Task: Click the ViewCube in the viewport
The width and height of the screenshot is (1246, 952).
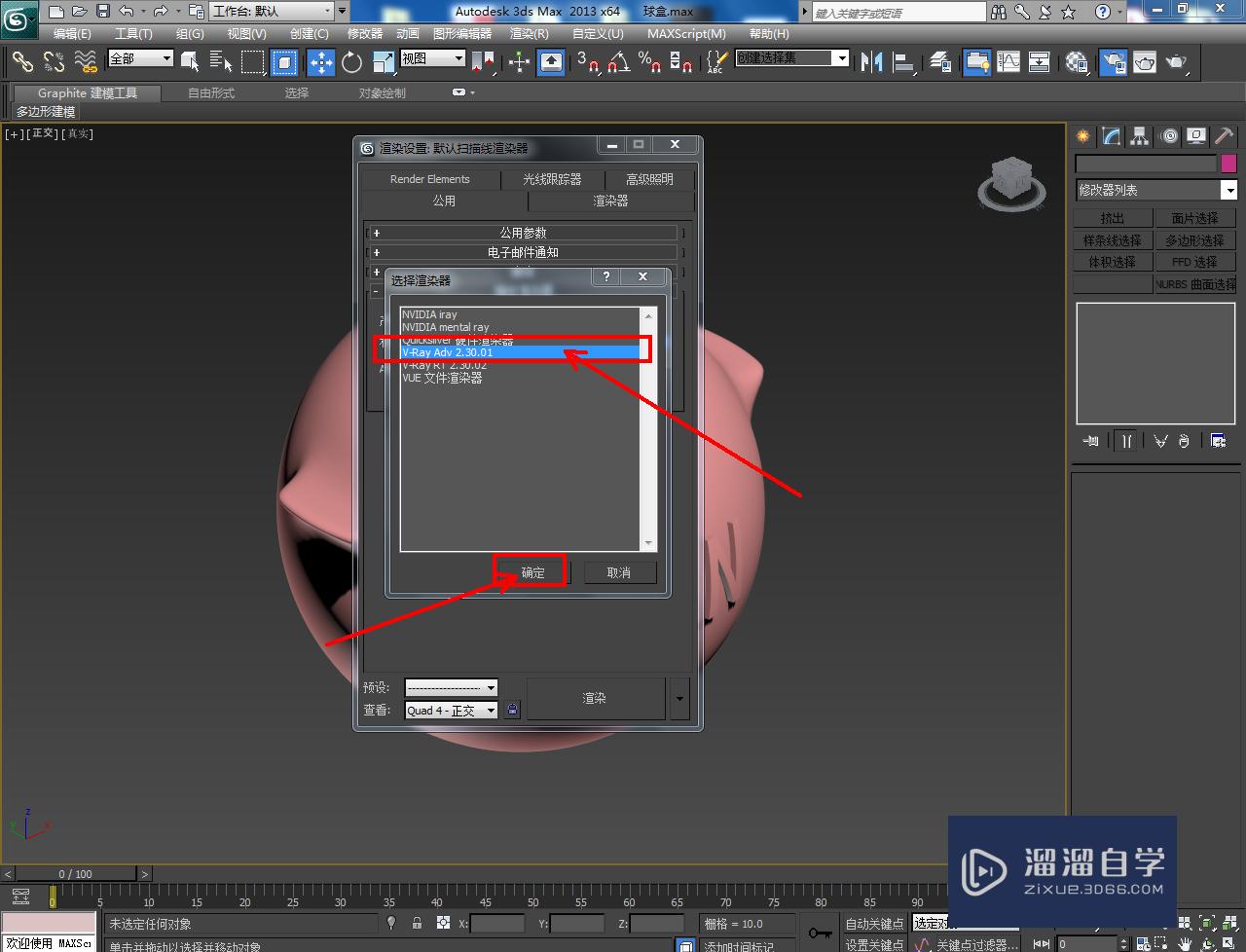Action: pyautogui.click(x=1011, y=183)
